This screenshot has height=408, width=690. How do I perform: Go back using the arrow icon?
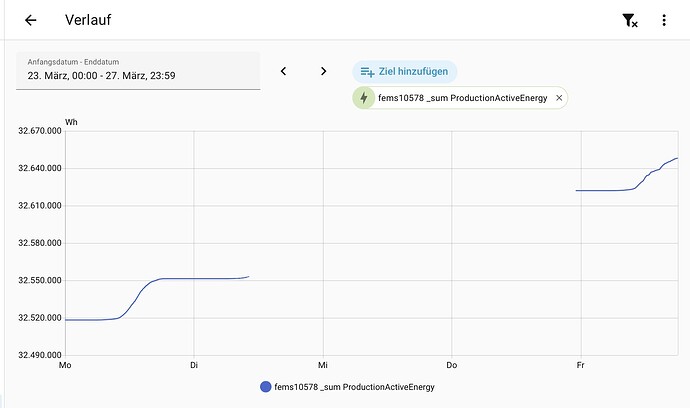(x=31, y=20)
